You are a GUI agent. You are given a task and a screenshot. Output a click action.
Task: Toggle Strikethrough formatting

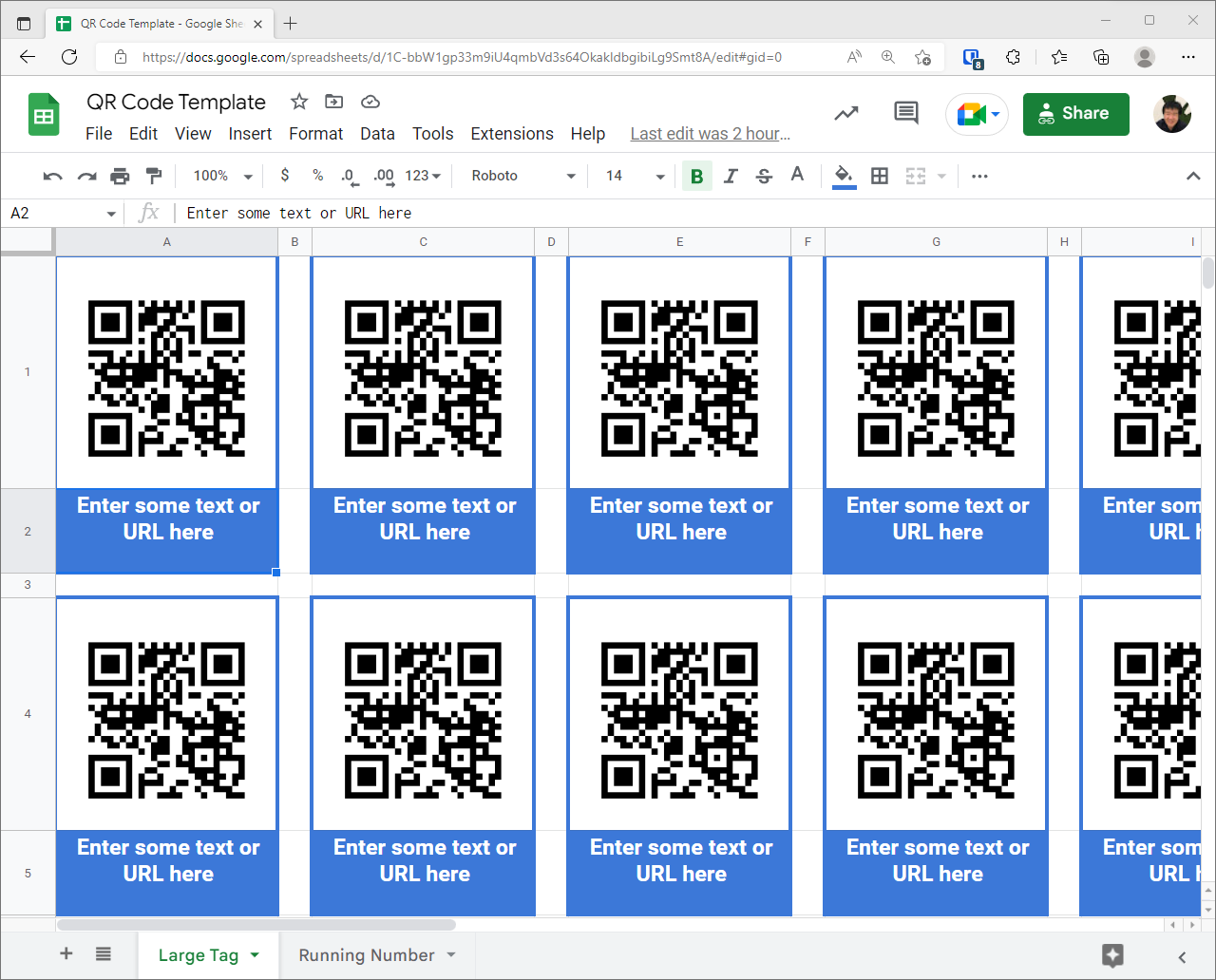point(764,176)
